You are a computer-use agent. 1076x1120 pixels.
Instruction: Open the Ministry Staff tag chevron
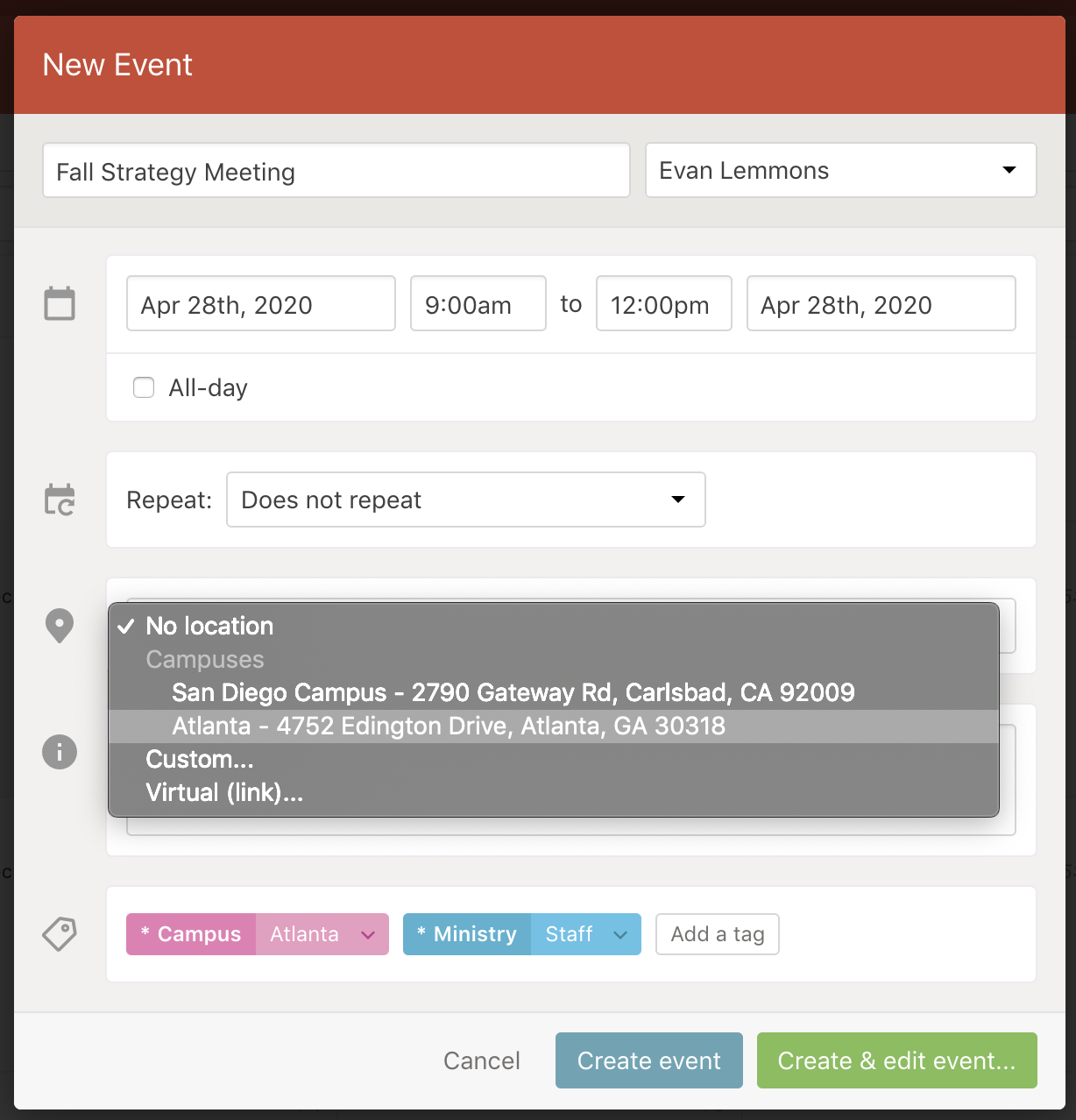(x=620, y=934)
